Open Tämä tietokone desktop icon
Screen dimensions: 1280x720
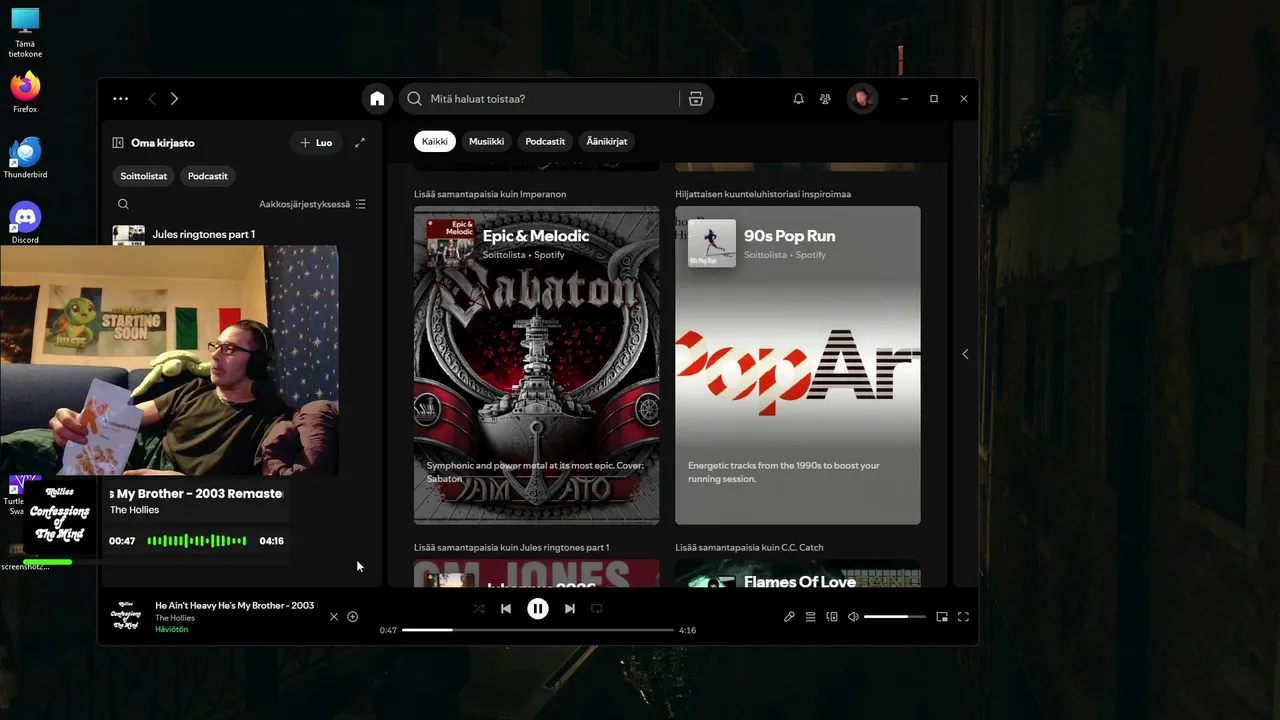(x=25, y=33)
